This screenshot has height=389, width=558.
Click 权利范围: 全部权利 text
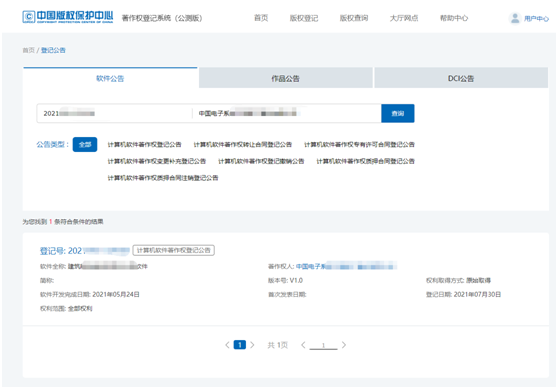click(66, 309)
